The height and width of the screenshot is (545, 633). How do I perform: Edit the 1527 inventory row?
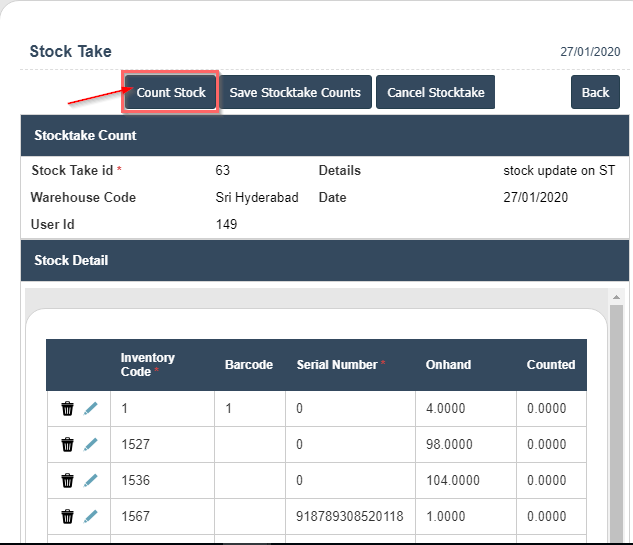pos(91,444)
